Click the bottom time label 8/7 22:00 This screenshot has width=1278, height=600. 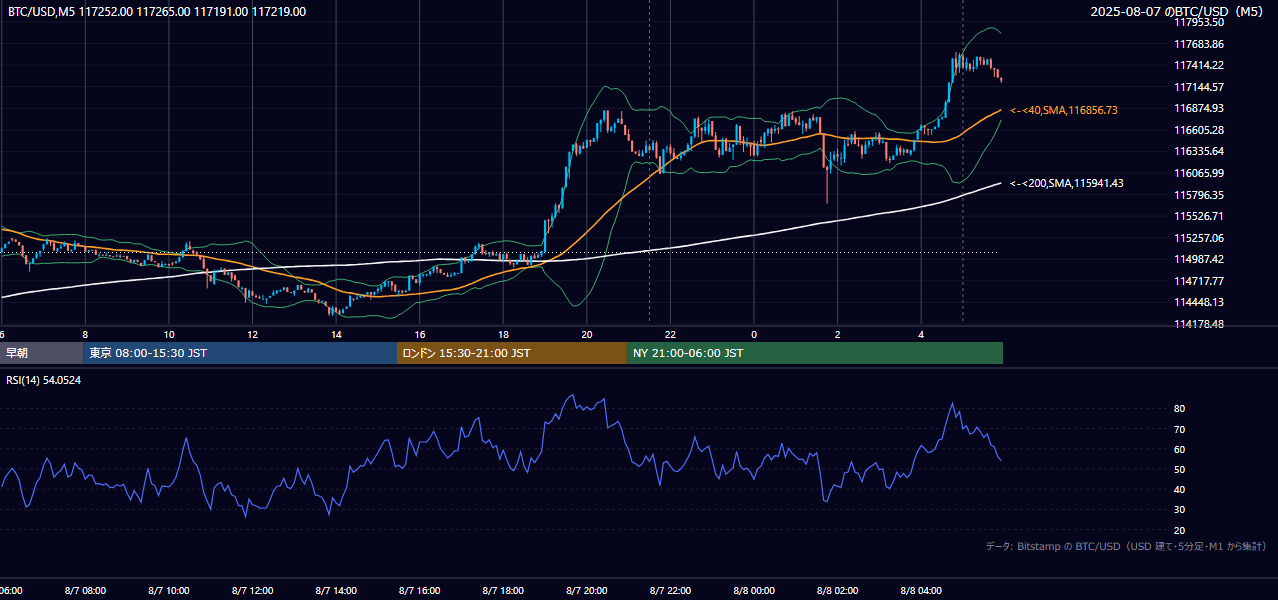[671, 591]
